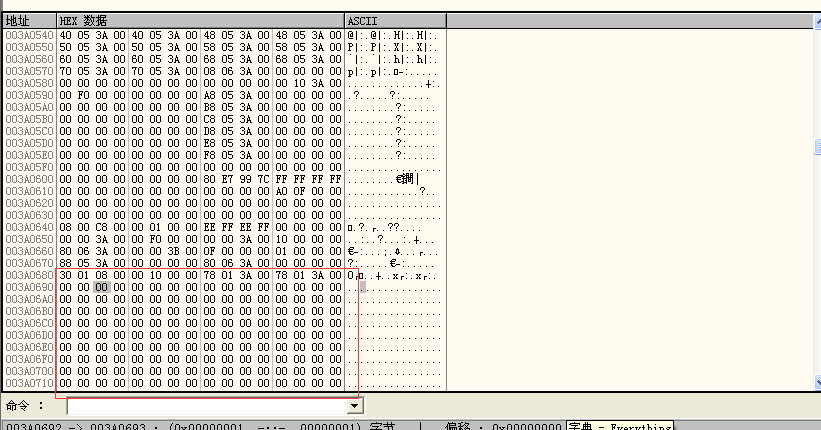Click ASCII text of row 003A0540
Screen dimensions: 821x430
point(392,35)
